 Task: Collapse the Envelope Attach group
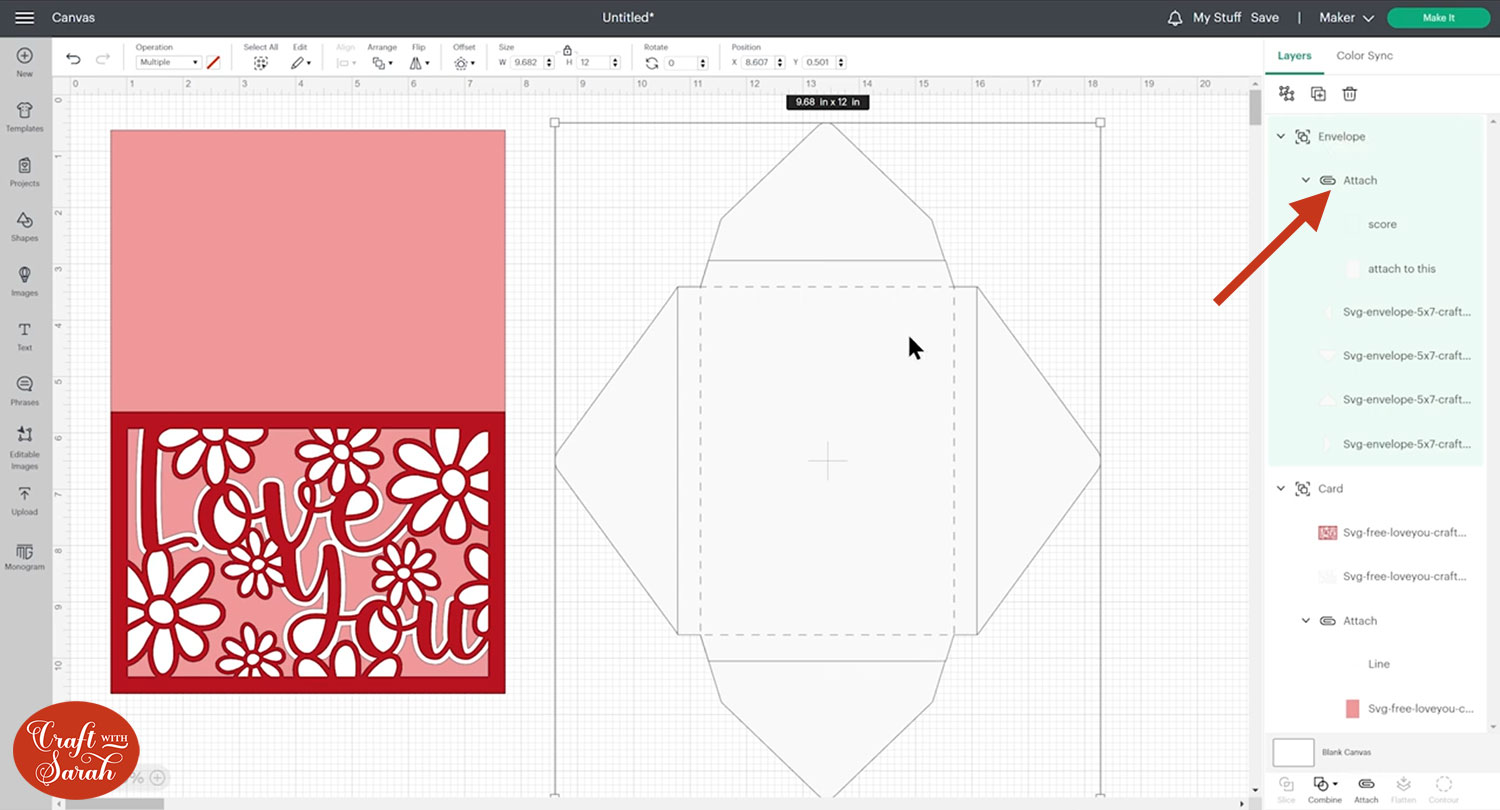pyautogui.click(x=1306, y=180)
